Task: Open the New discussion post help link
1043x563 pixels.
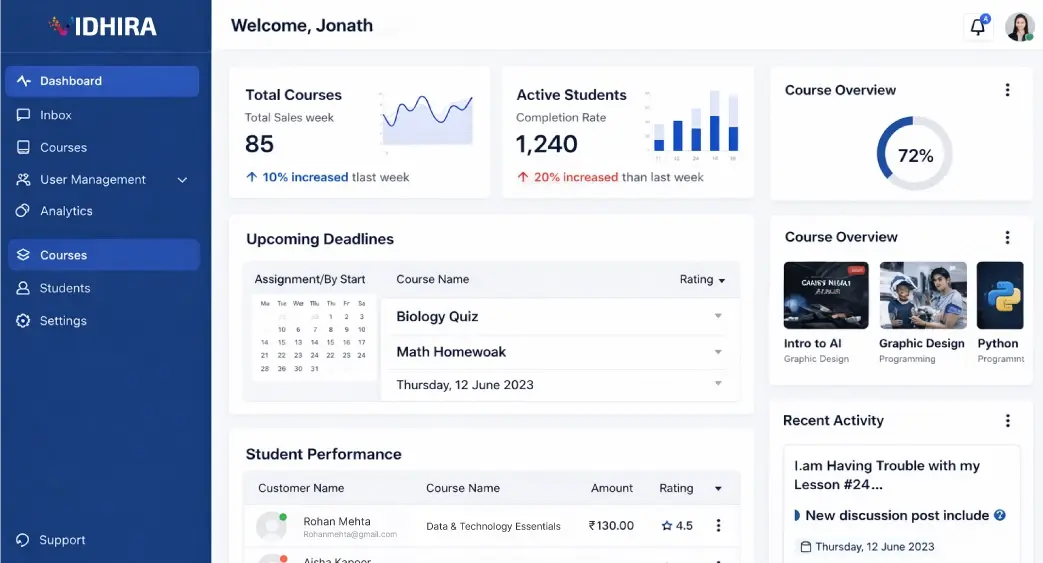Action: point(999,516)
